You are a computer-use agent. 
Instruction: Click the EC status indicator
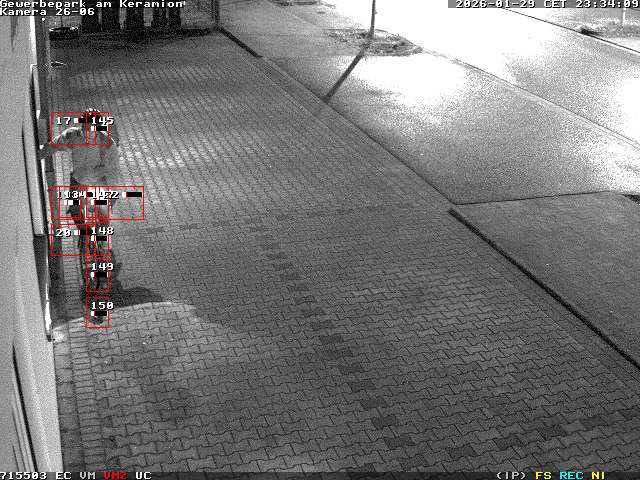pos(64,475)
